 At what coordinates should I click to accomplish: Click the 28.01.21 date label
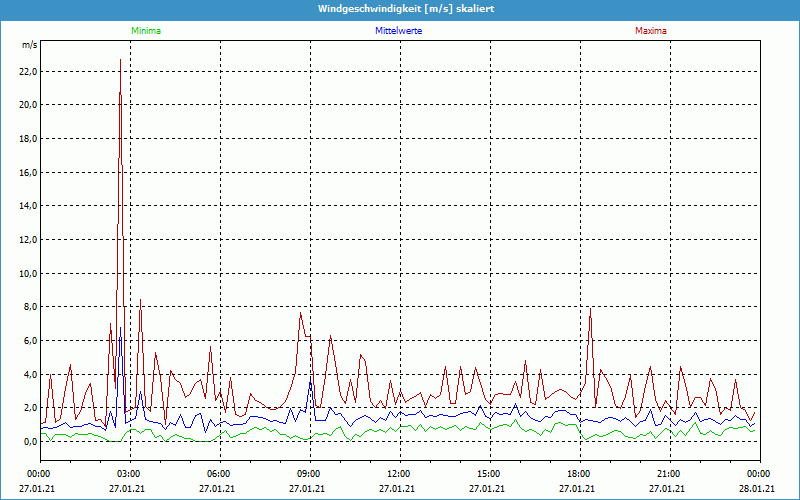pyautogui.click(x=758, y=489)
